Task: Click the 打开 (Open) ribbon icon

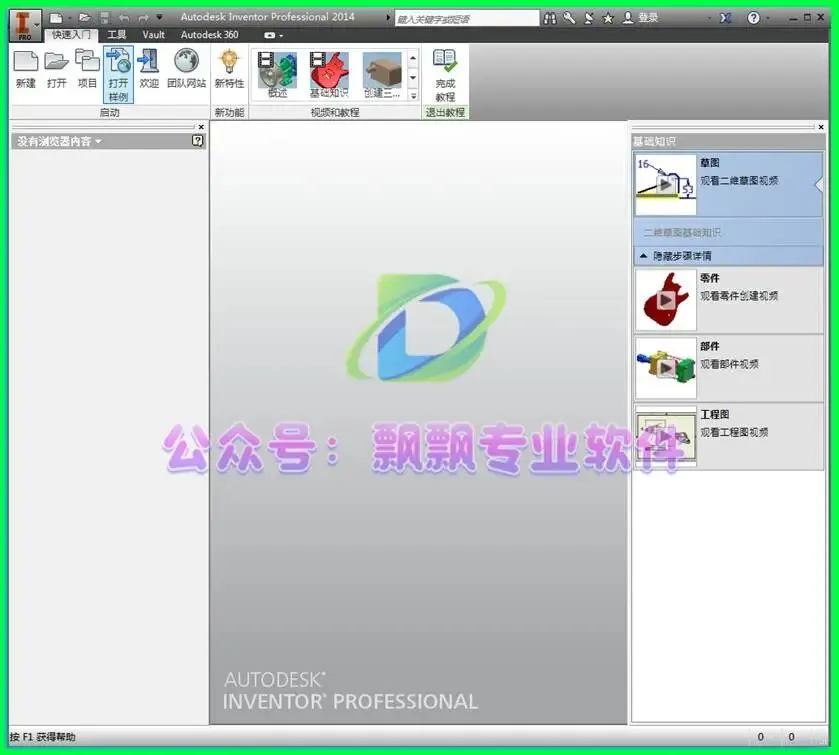Action: (x=56, y=70)
